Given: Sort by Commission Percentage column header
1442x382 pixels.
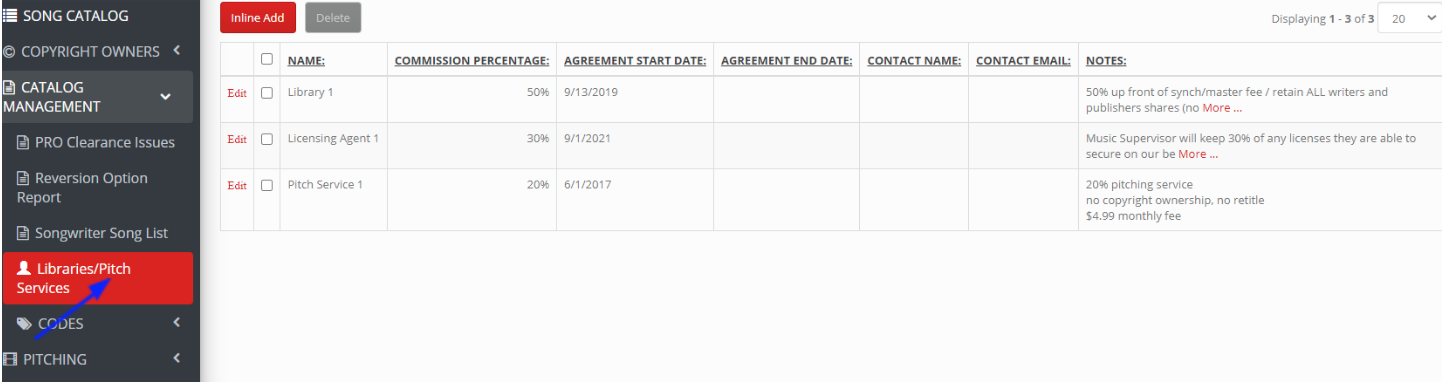Looking at the screenshot, I should [x=472, y=61].
